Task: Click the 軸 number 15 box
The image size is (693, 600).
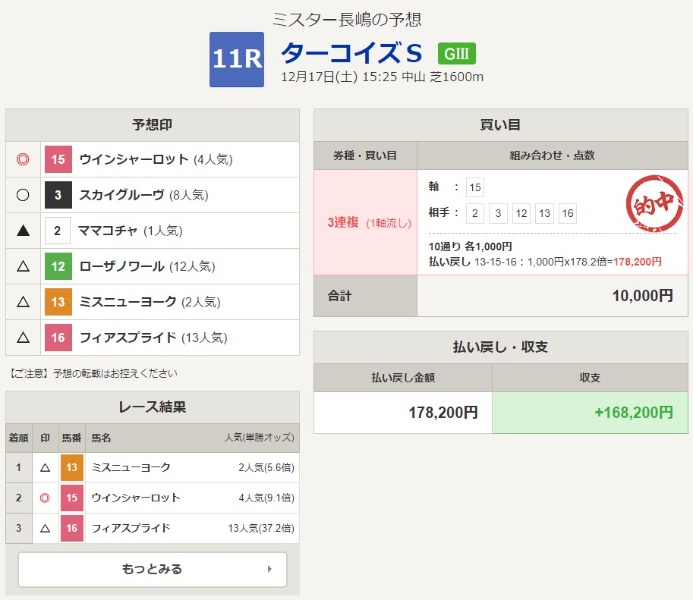Action: coord(475,187)
